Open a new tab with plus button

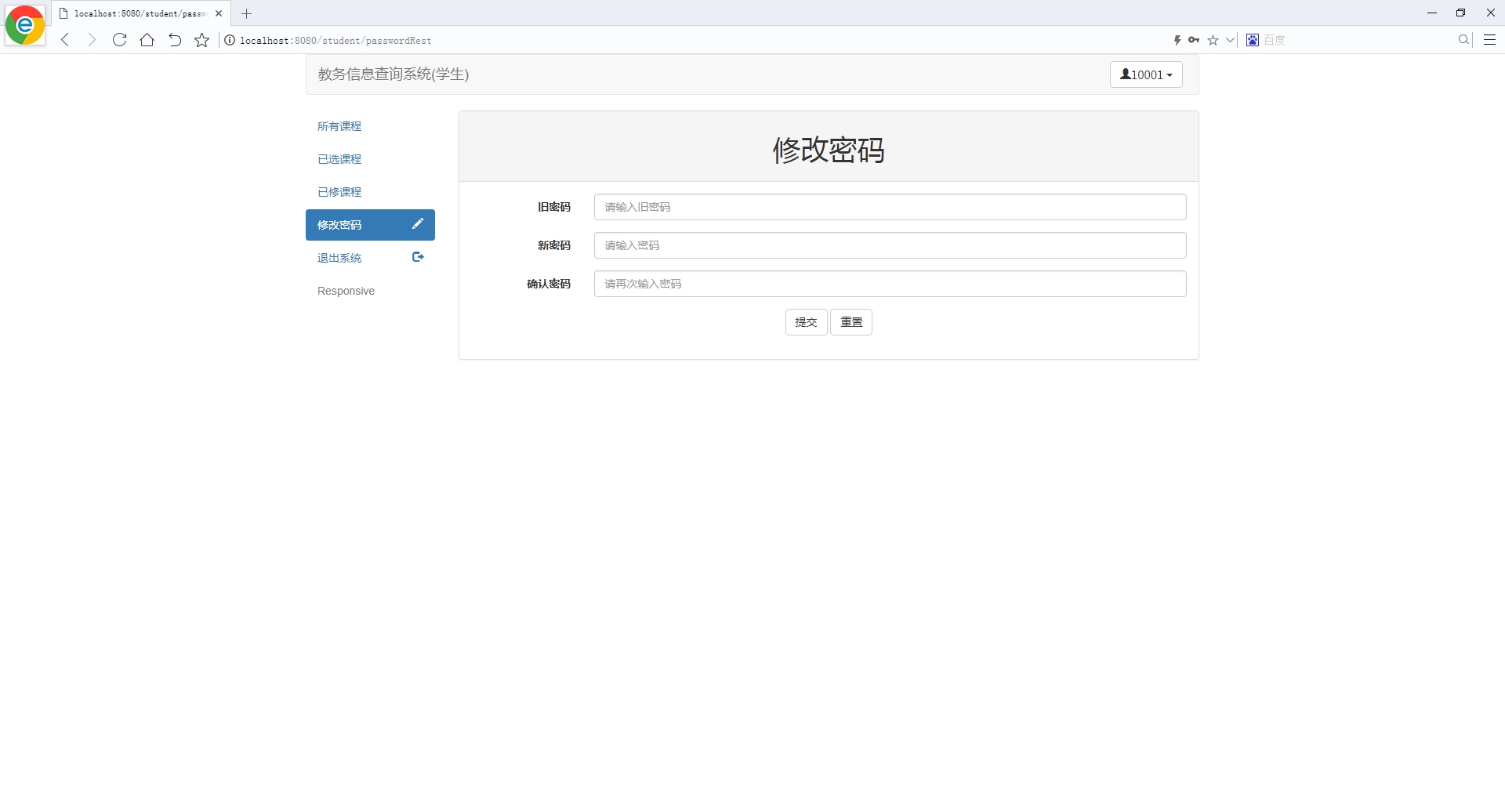pyautogui.click(x=246, y=13)
